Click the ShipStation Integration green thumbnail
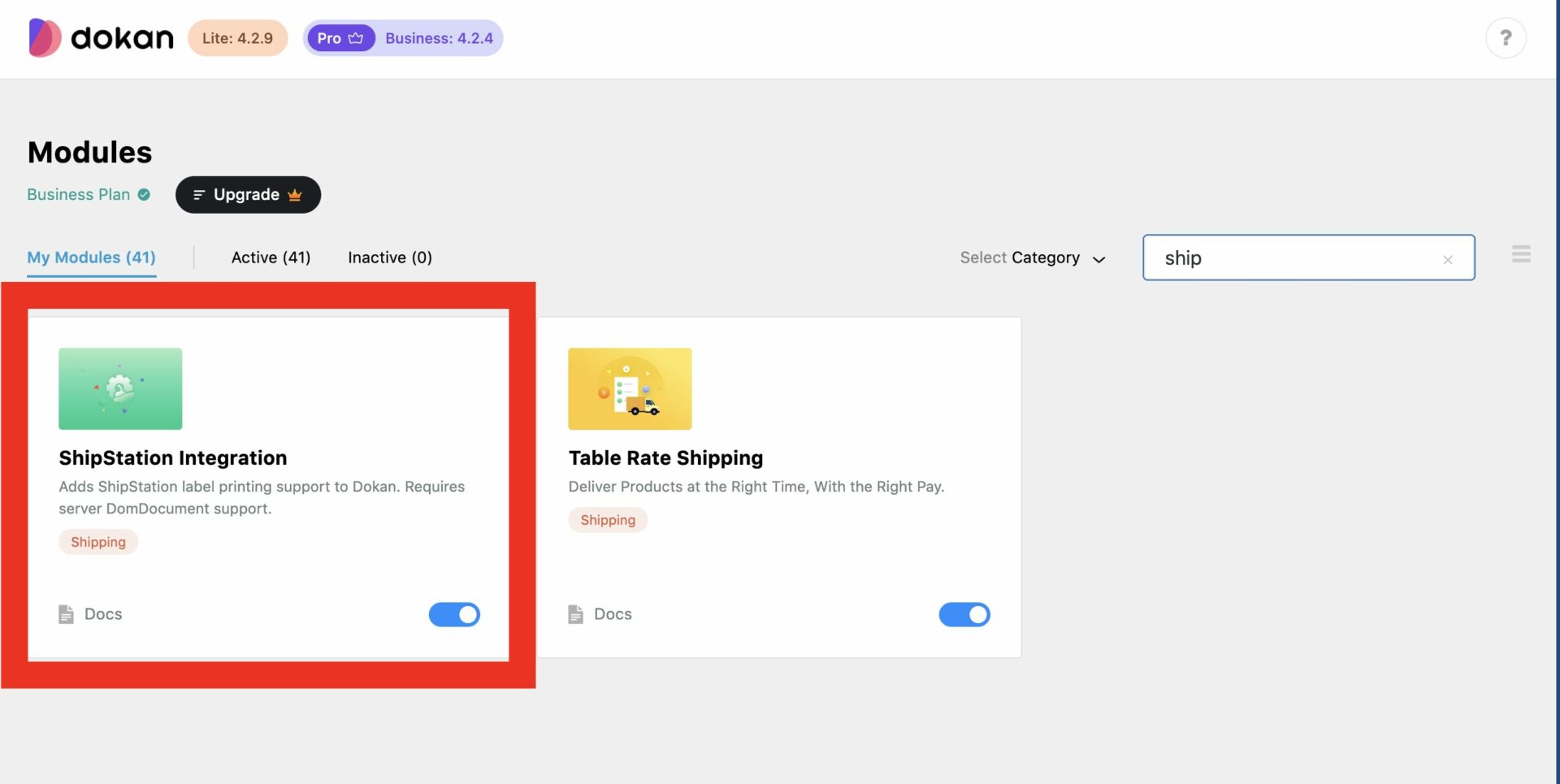Viewport: 1560px width, 784px height. 120,388
